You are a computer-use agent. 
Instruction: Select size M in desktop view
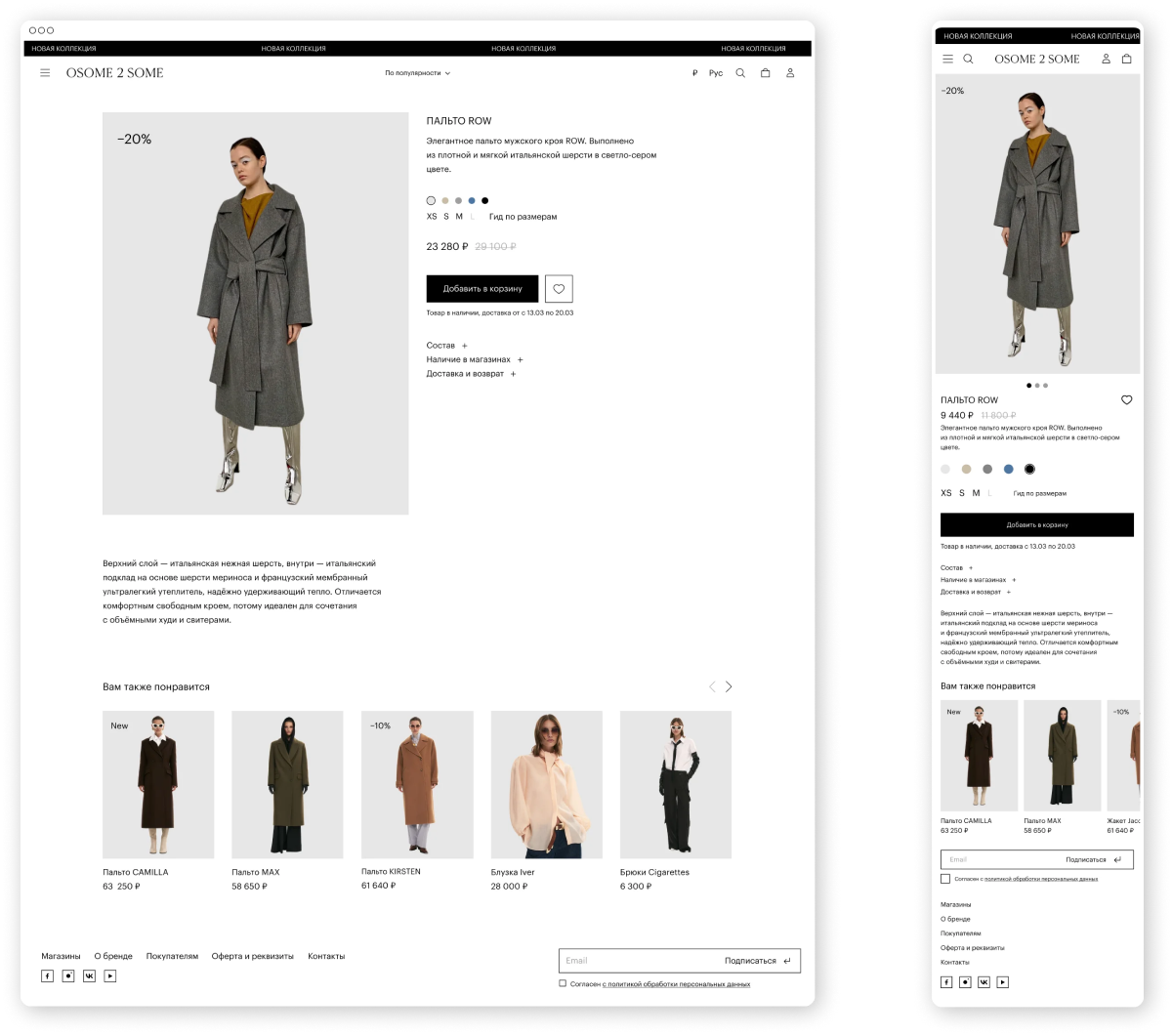459,217
